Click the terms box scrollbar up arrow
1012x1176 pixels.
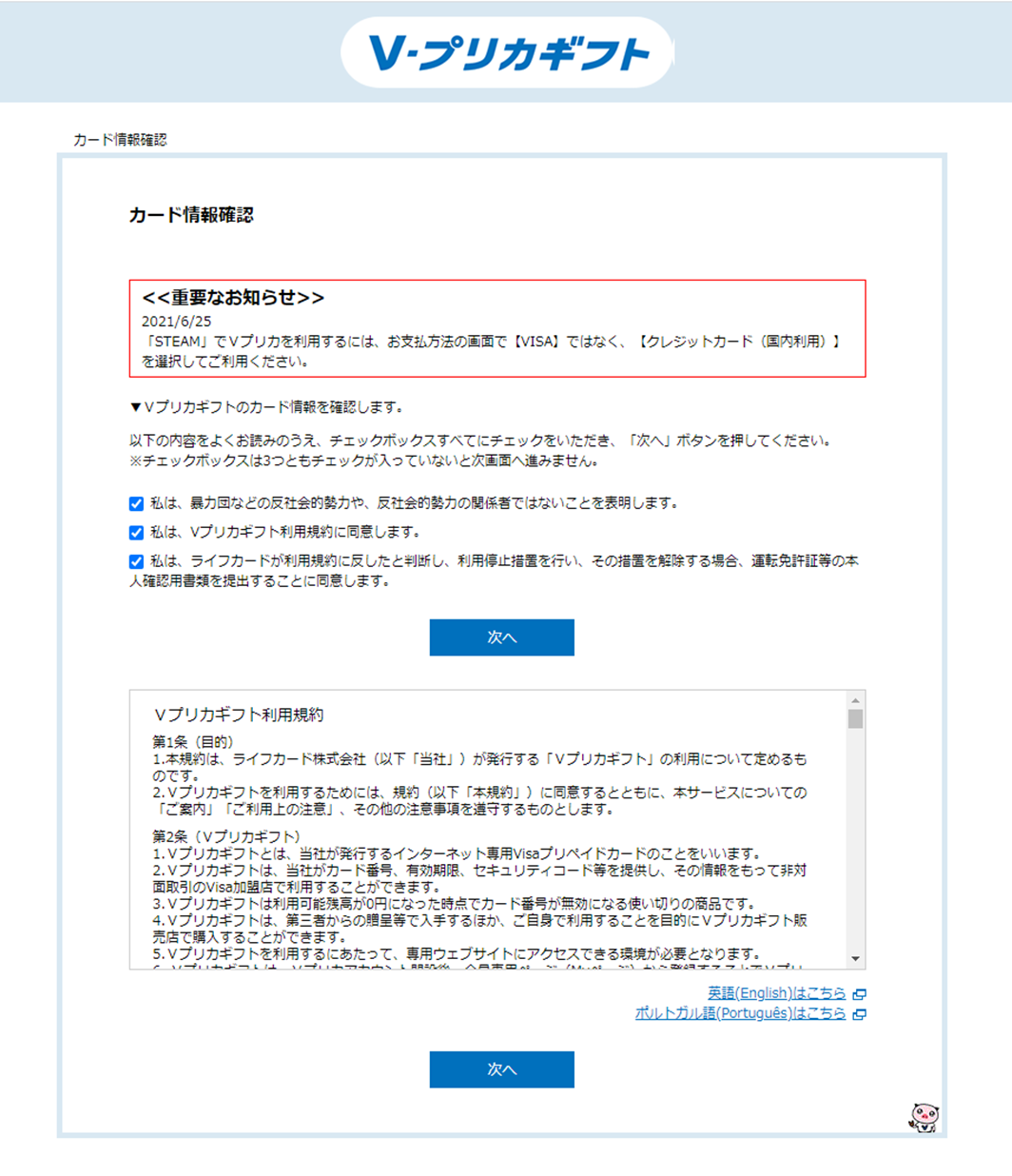pyautogui.click(x=855, y=700)
